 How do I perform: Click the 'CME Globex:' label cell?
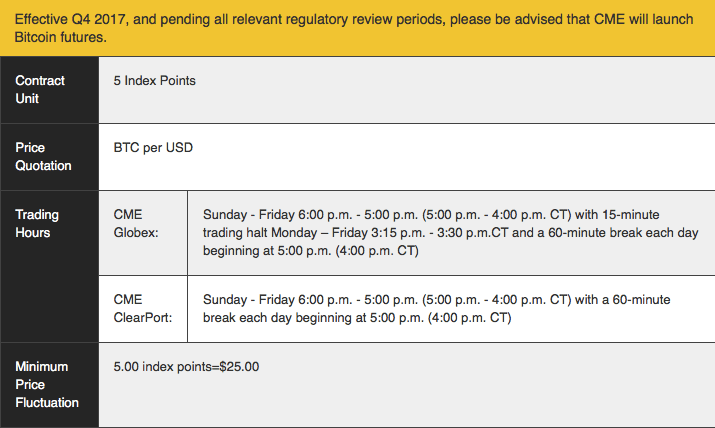coord(143,233)
